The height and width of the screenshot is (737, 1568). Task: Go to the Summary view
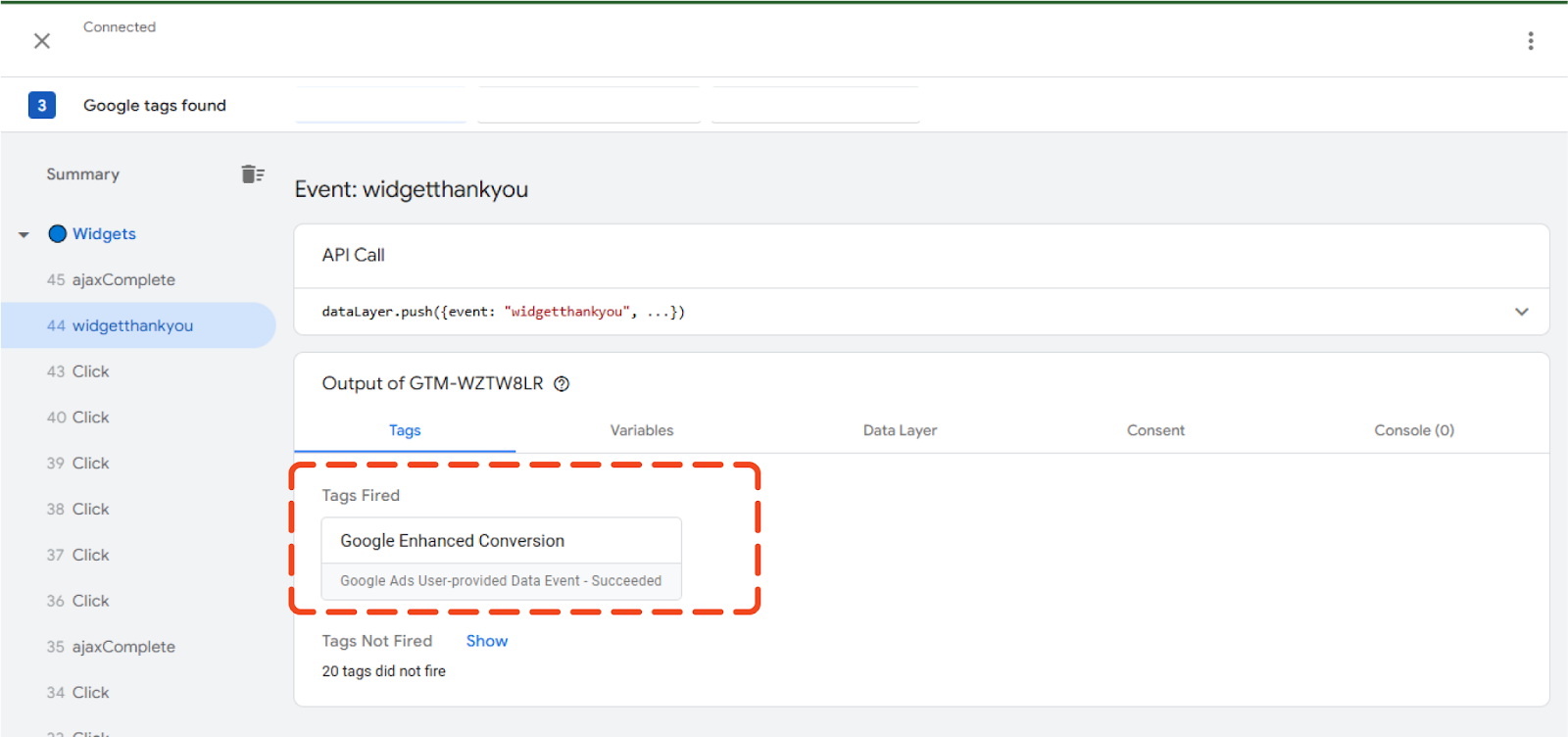[83, 174]
